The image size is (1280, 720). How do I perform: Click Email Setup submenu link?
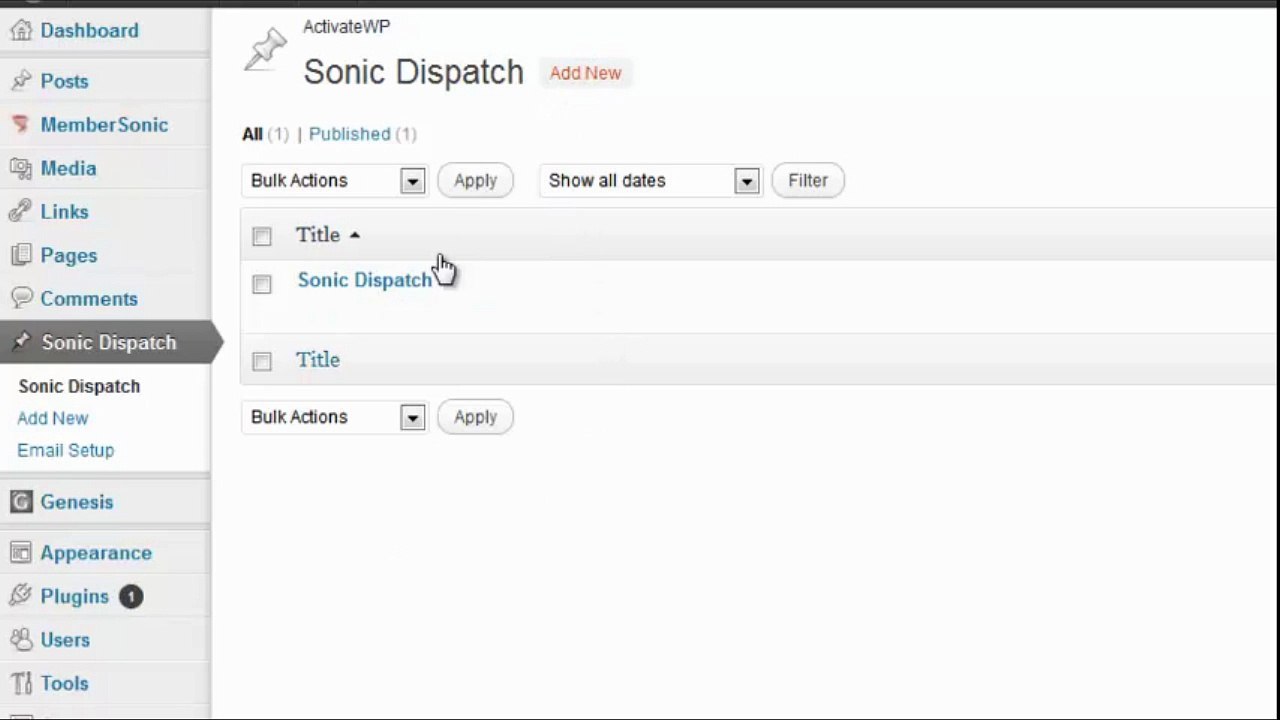(66, 450)
